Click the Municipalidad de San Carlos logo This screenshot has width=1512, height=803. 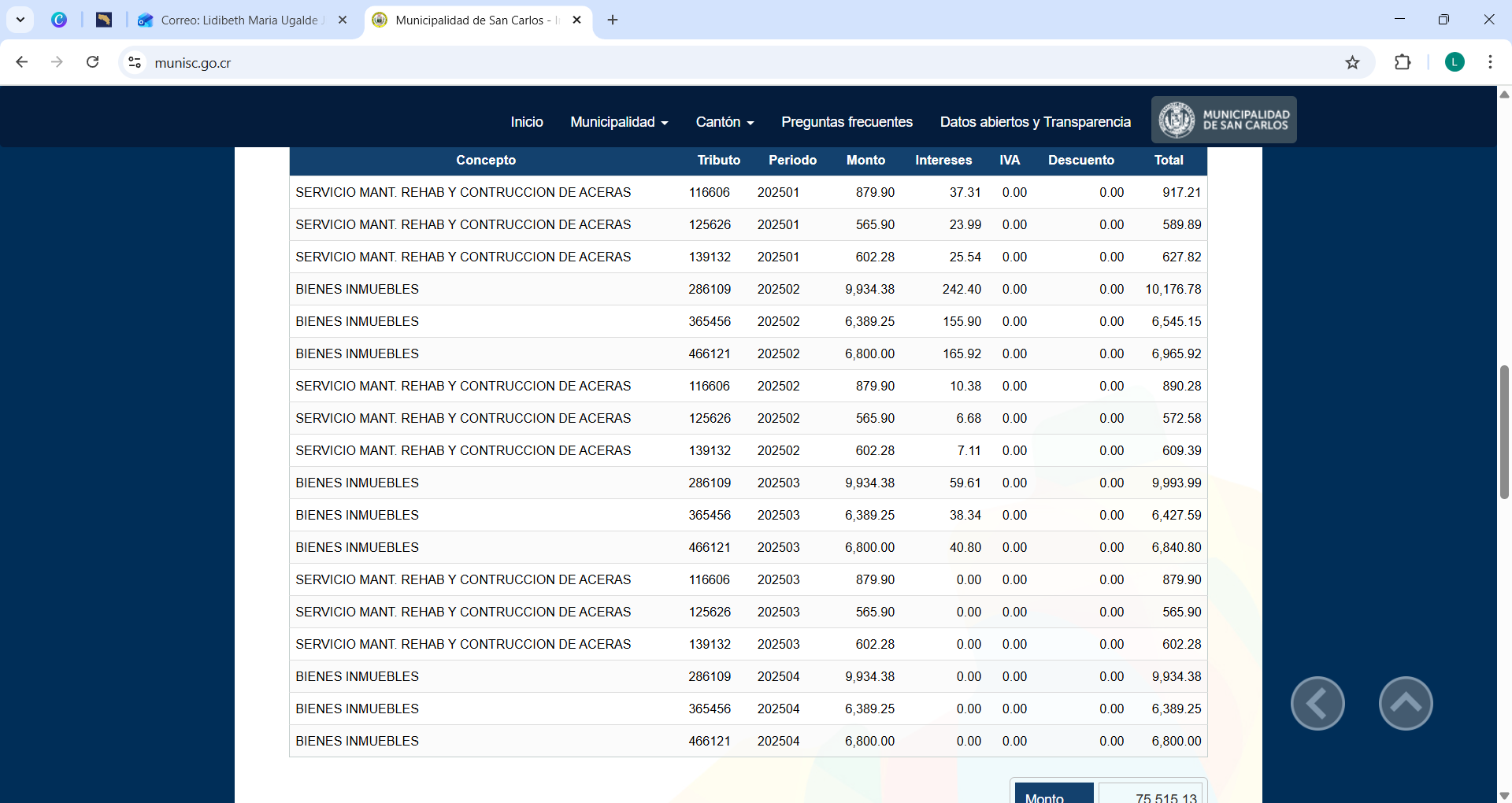[x=1224, y=120]
